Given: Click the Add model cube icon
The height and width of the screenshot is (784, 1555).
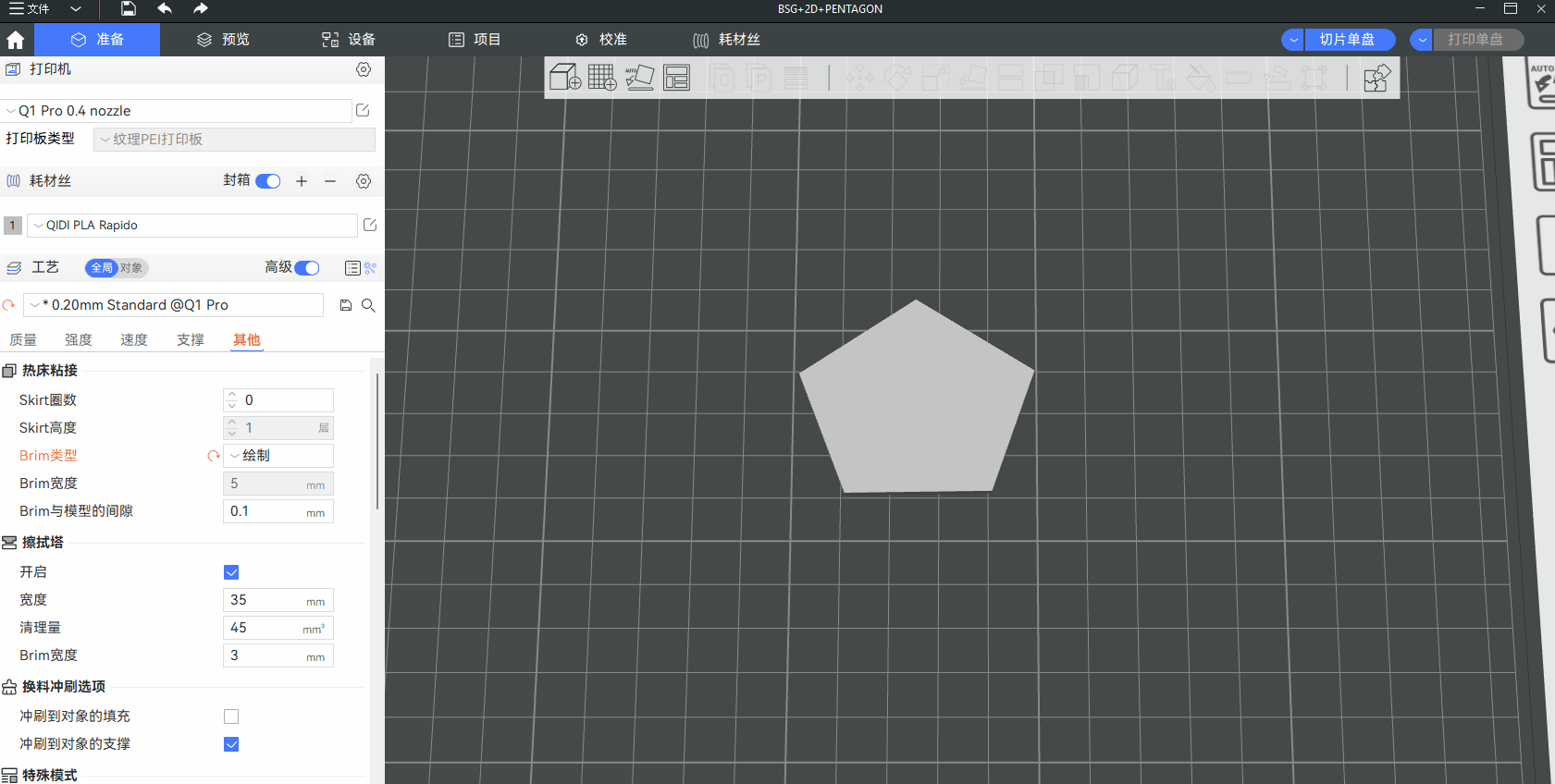Looking at the screenshot, I should point(564,77).
